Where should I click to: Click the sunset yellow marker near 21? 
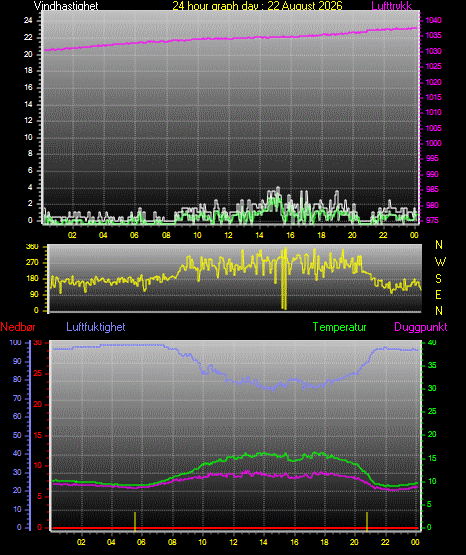click(x=367, y=521)
